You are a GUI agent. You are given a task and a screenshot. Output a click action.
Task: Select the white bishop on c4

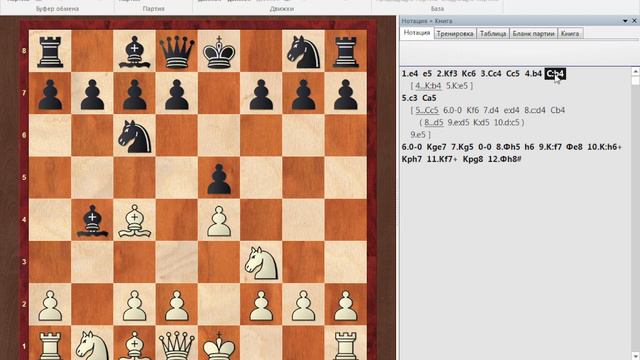pos(135,220)
